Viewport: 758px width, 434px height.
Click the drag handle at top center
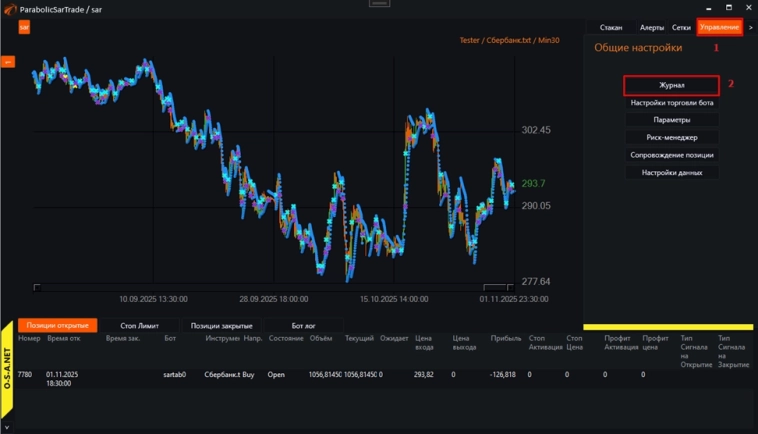pos(379,3)
